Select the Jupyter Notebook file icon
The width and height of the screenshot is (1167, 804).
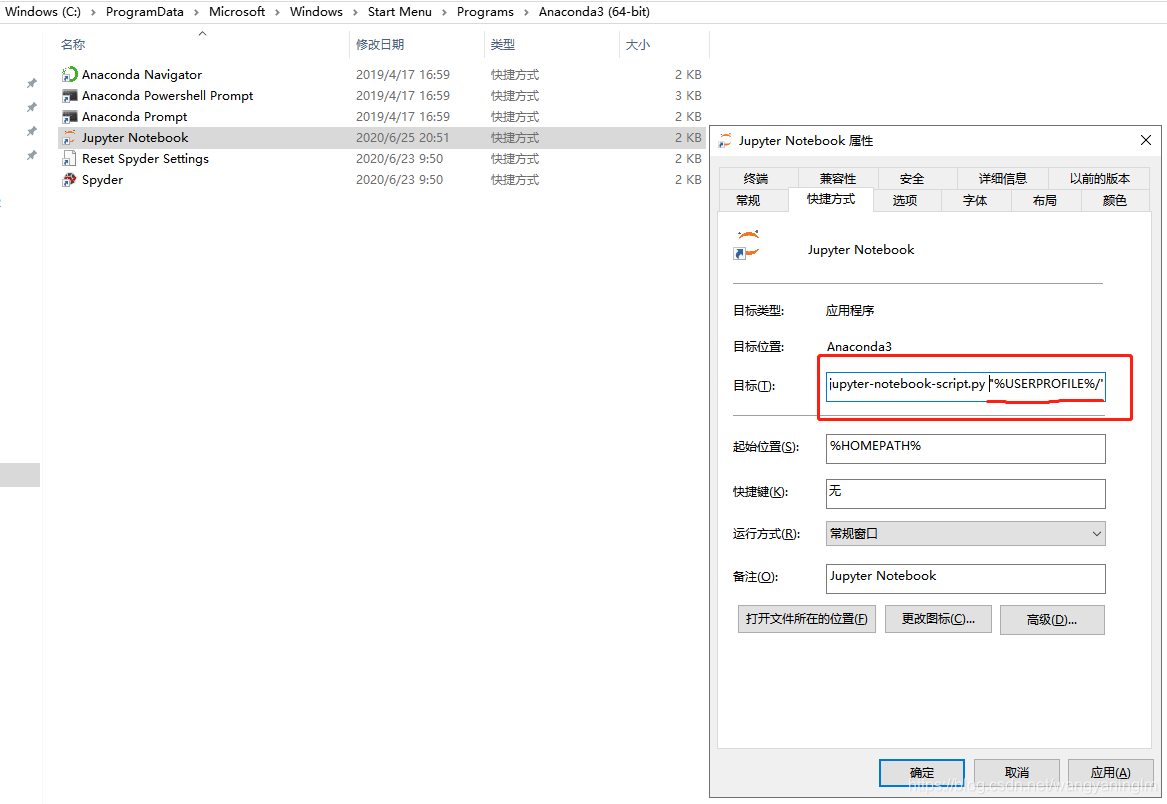point(69,138)
